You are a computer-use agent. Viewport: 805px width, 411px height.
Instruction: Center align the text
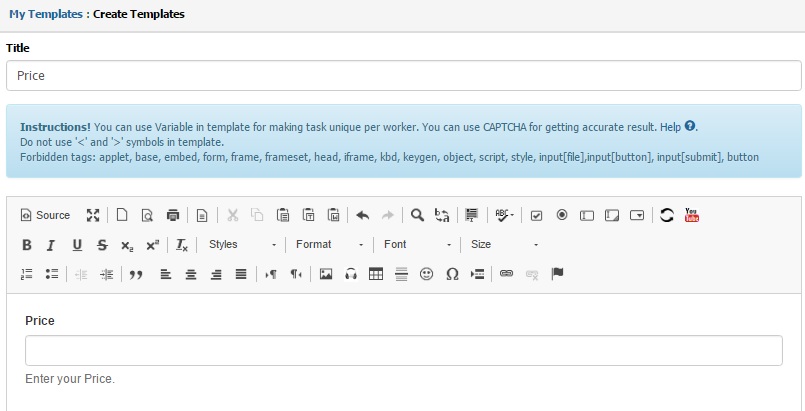pos(191,275)
